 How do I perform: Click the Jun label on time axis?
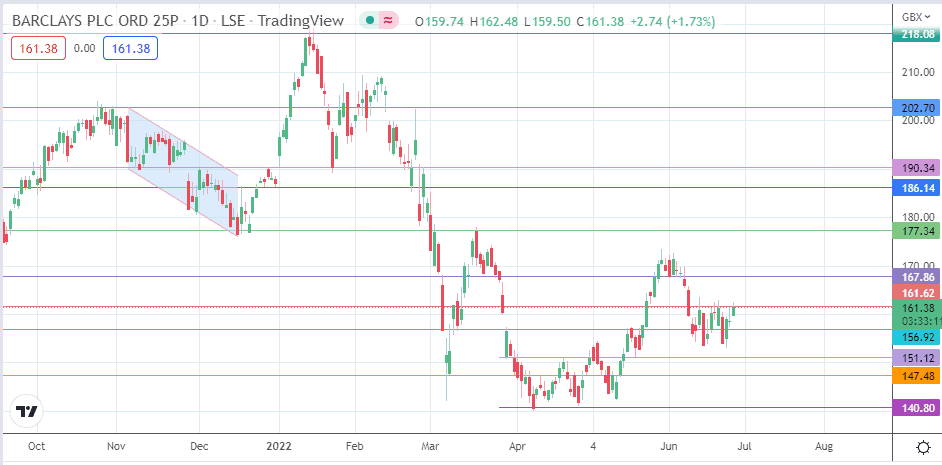point(669,446)
